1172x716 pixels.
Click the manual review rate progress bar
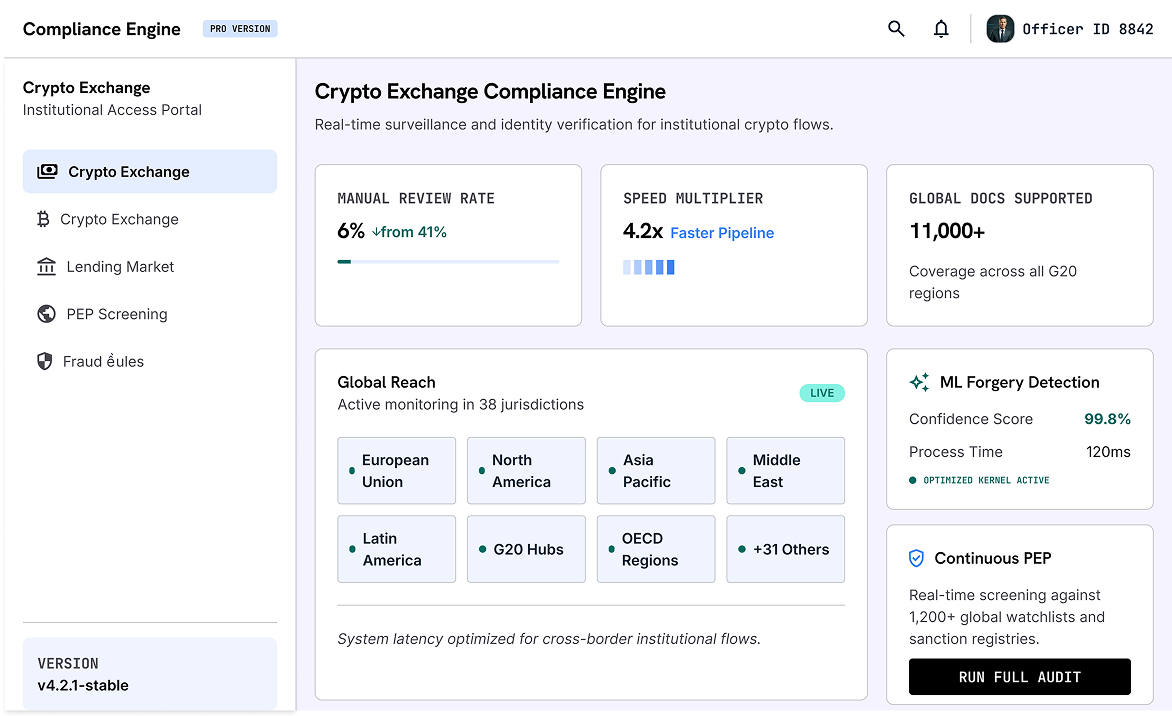click(x=448, y=262)
